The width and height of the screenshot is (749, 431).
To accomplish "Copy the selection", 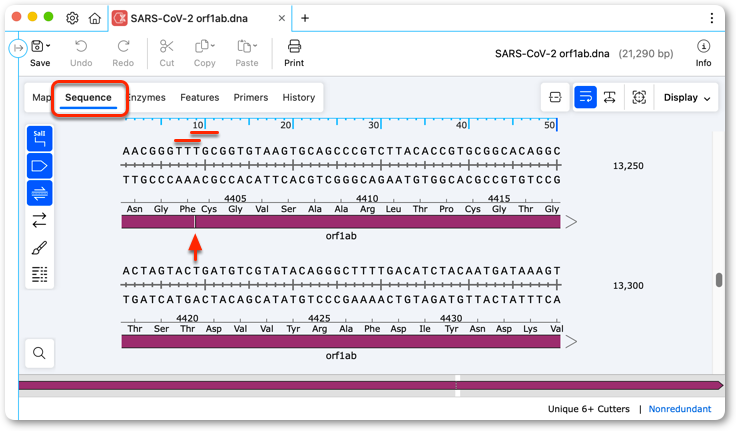I will pyautogui.click(x=204, y=54).
